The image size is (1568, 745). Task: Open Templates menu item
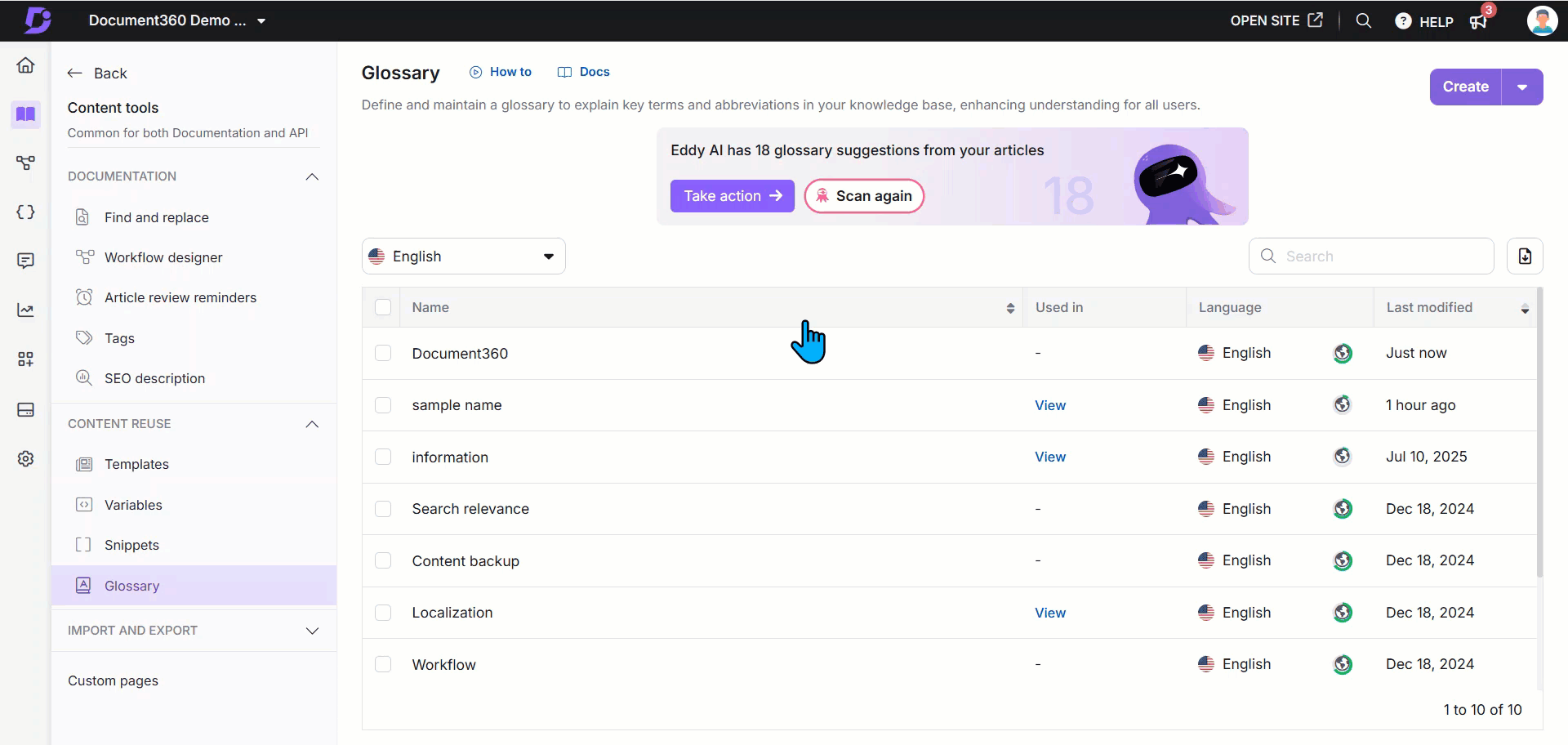pyautogui.click(x=194, y=464)
